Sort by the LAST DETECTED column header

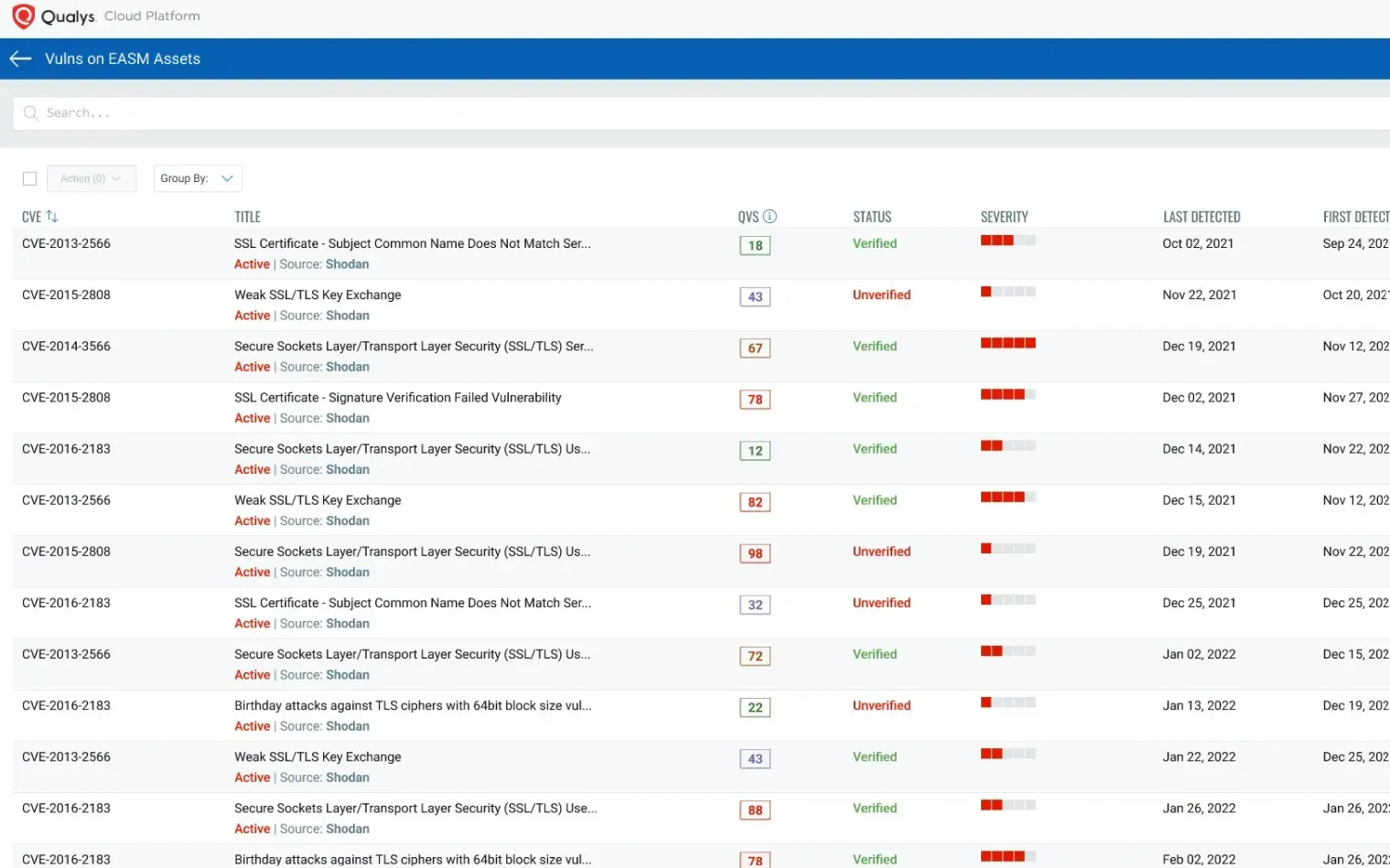[1201, 217]
